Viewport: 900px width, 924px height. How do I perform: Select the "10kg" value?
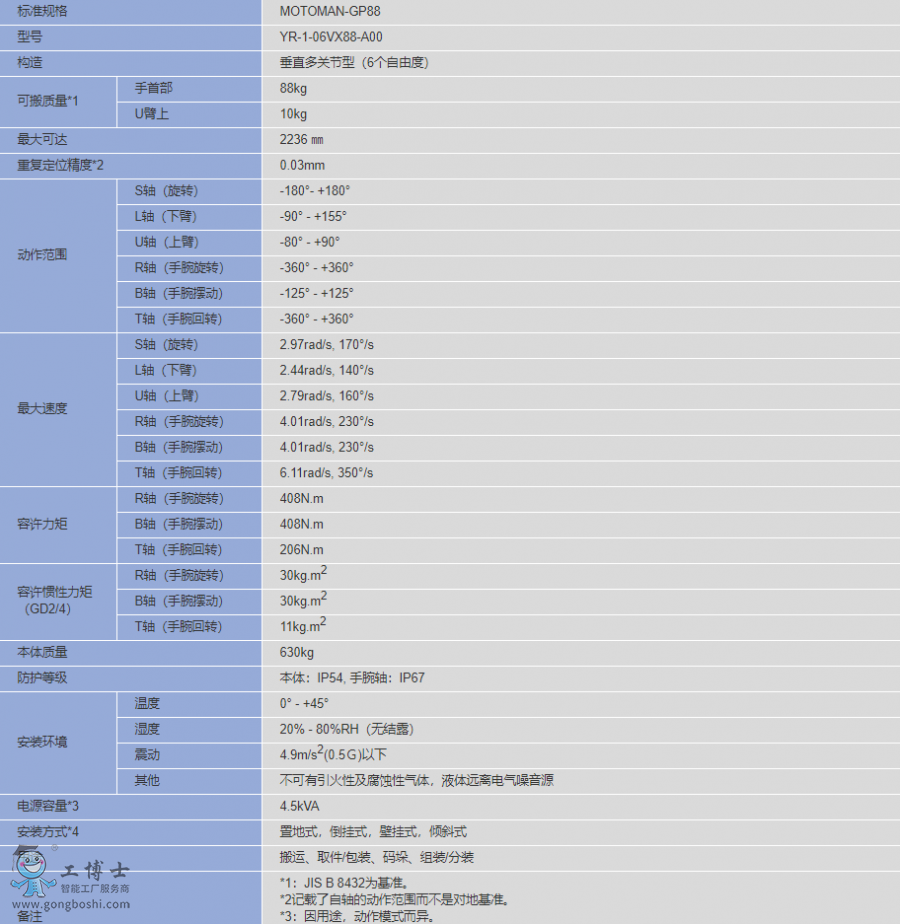pos(294,114)
